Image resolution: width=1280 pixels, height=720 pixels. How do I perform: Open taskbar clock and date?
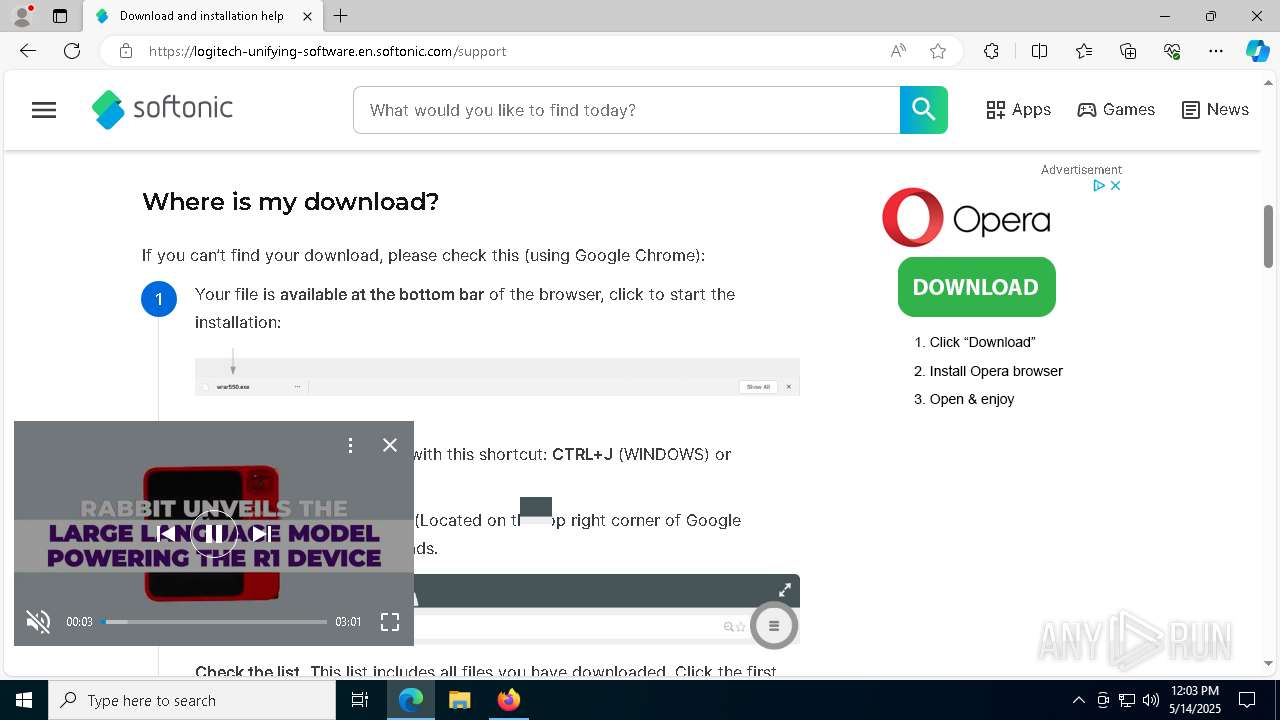coord(1195,700)
